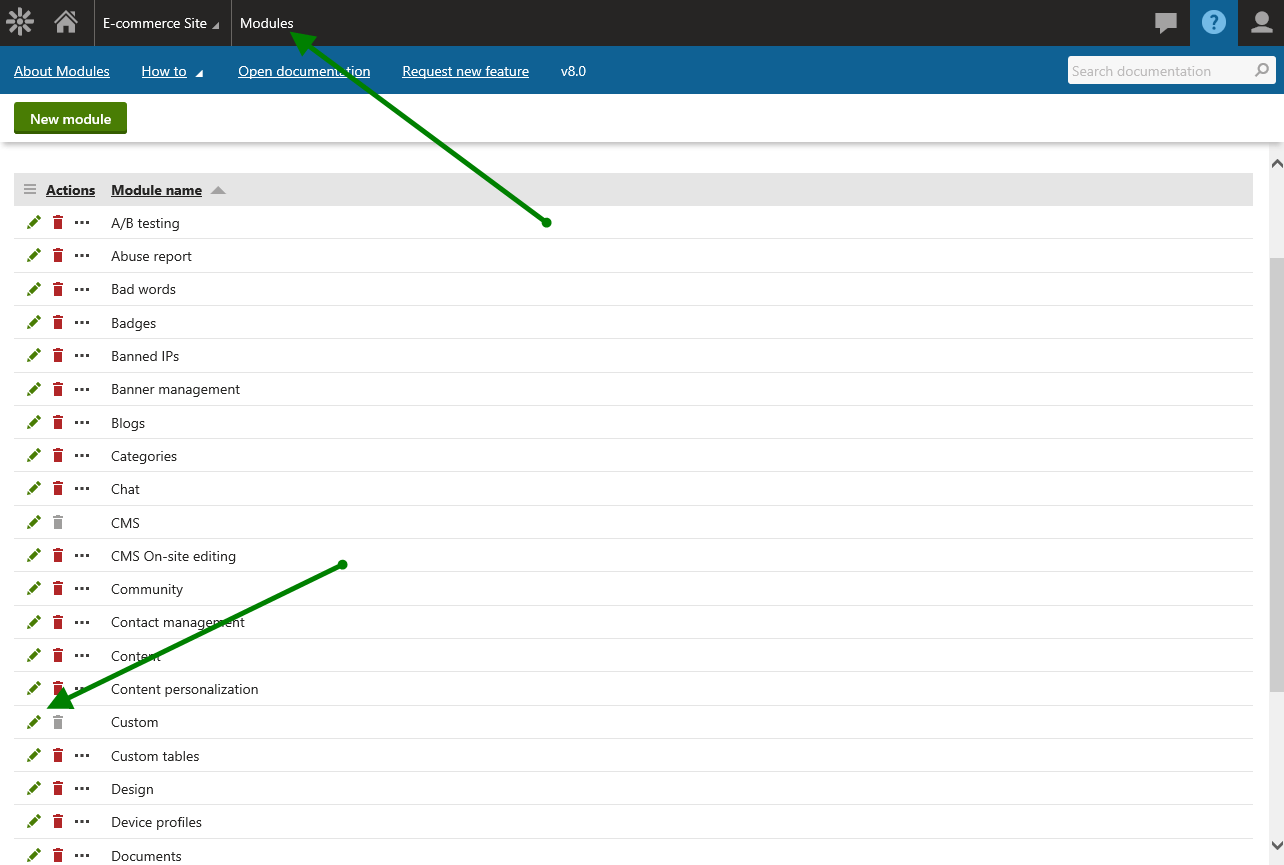Select the Documents module name
The height and width of the screenshot is (865, 1284).
point(146,856)
